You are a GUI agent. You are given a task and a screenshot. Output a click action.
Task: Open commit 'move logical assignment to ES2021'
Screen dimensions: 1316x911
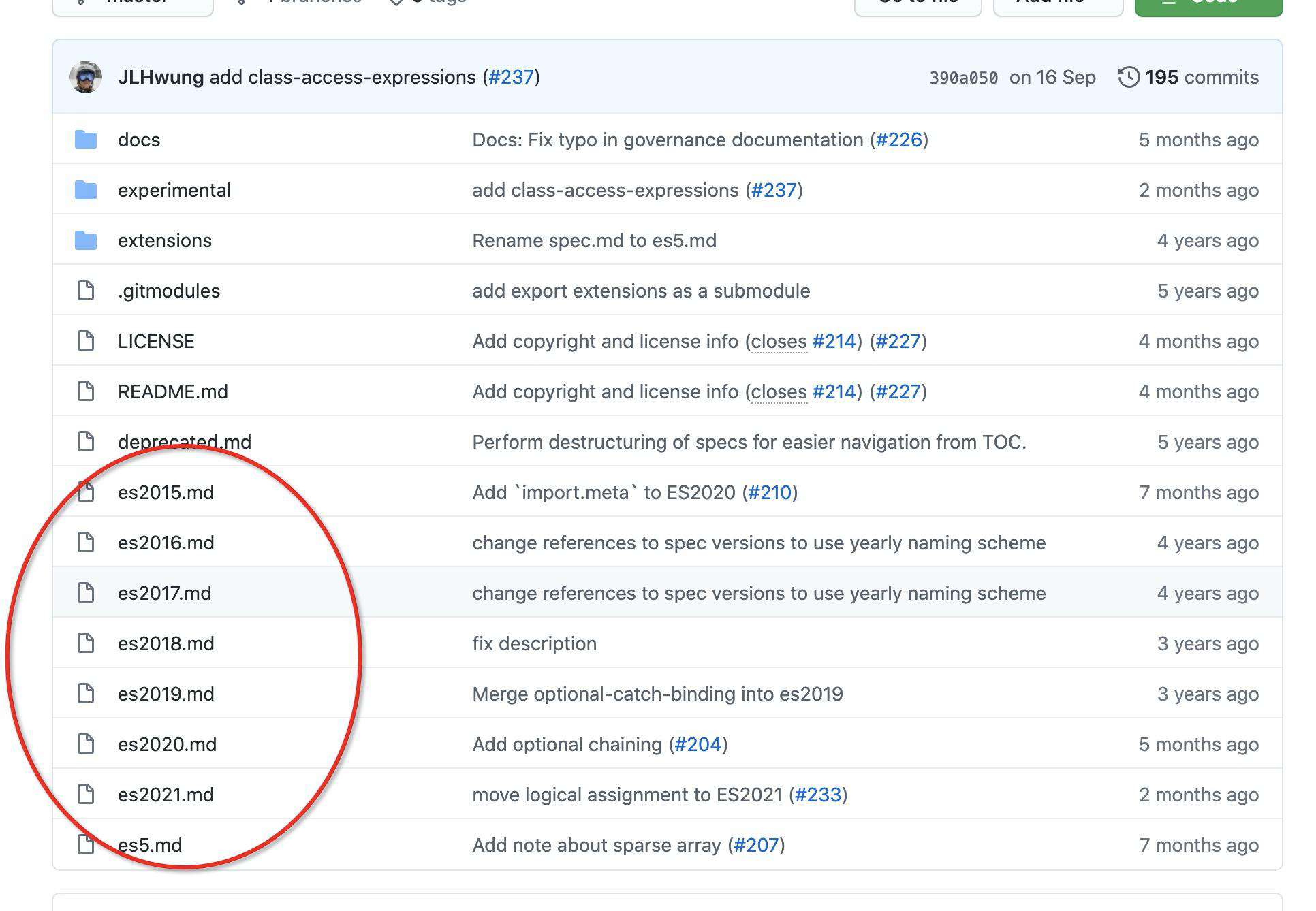627,795
